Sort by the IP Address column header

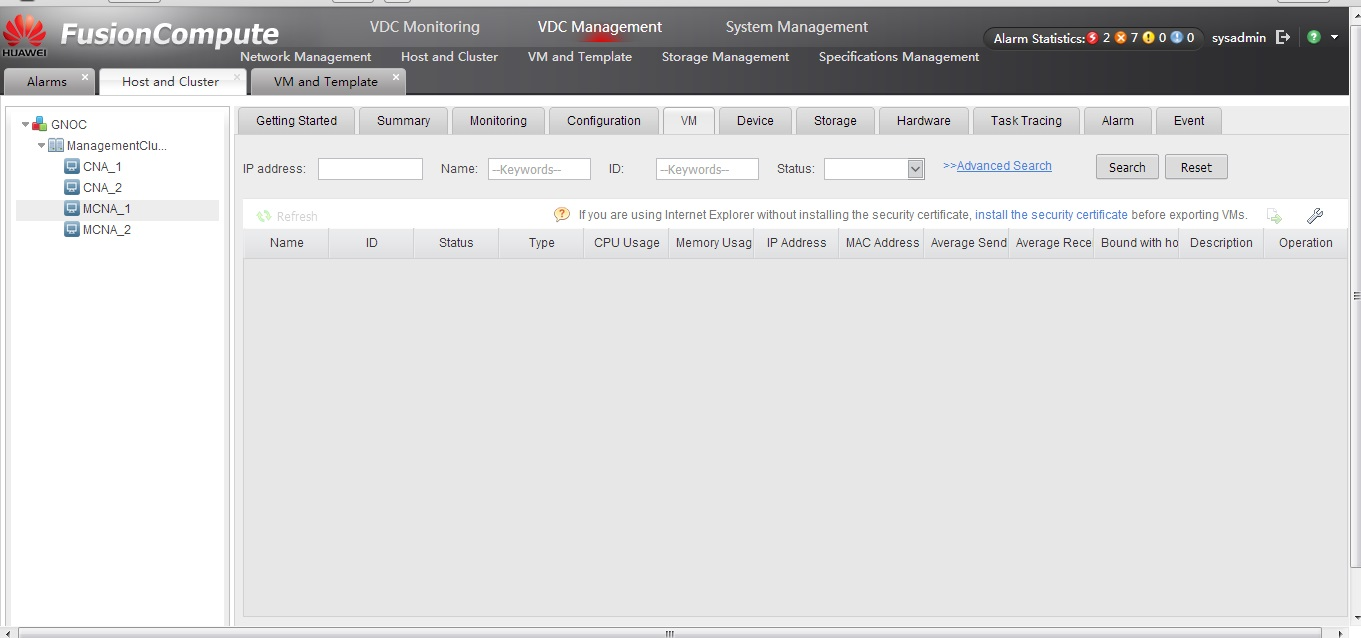[796, 243]
